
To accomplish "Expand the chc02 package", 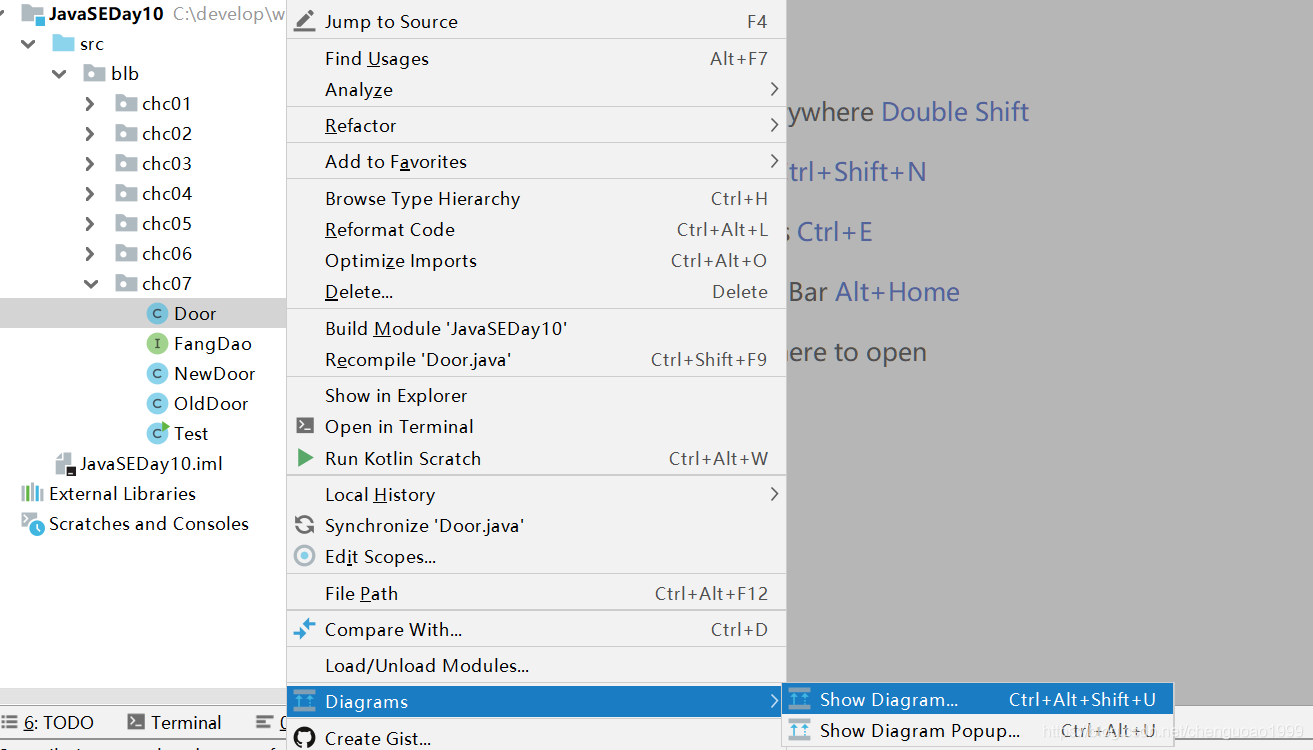I will (x=90, y=133).
